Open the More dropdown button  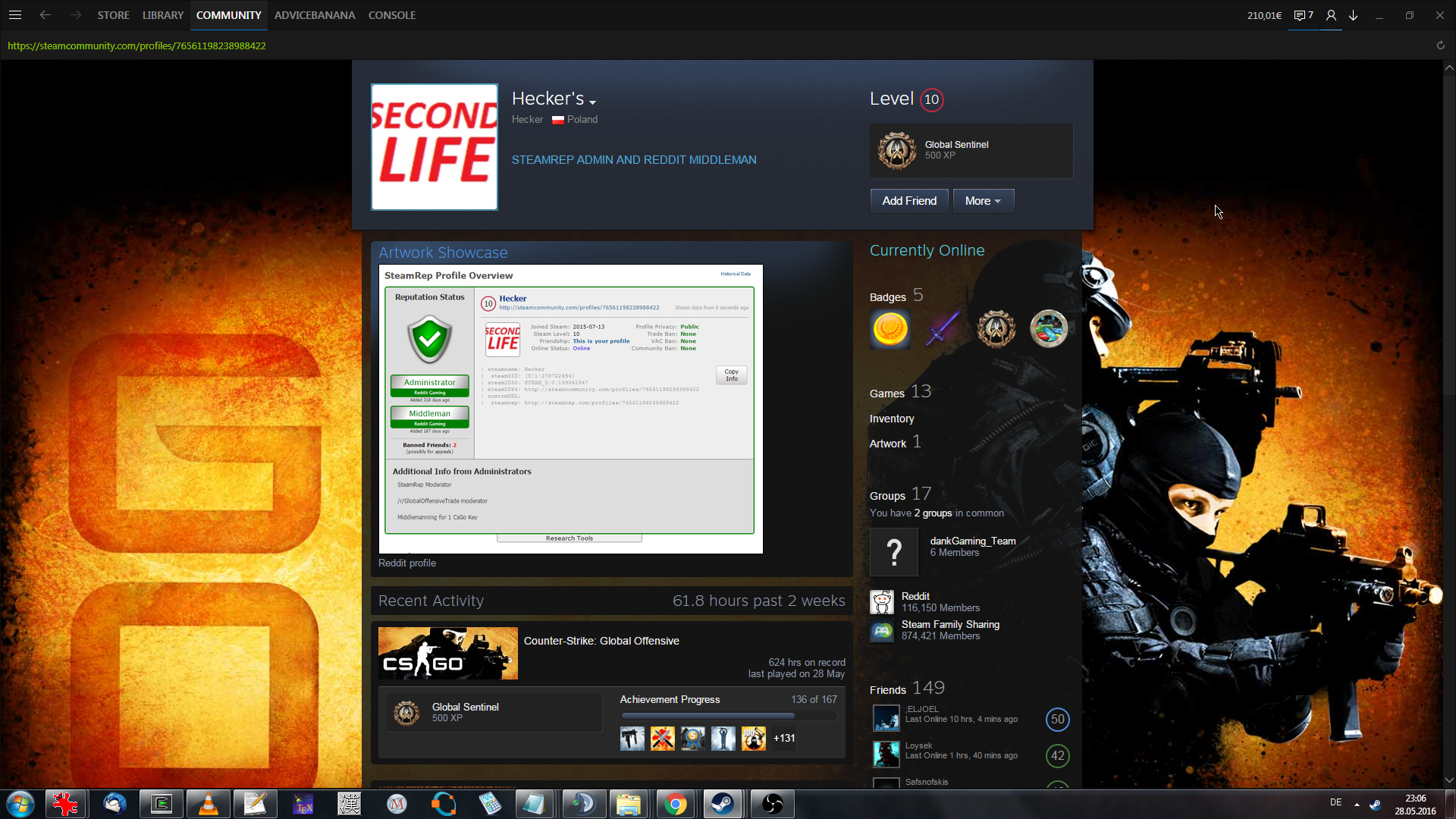(x=983, y=201)
